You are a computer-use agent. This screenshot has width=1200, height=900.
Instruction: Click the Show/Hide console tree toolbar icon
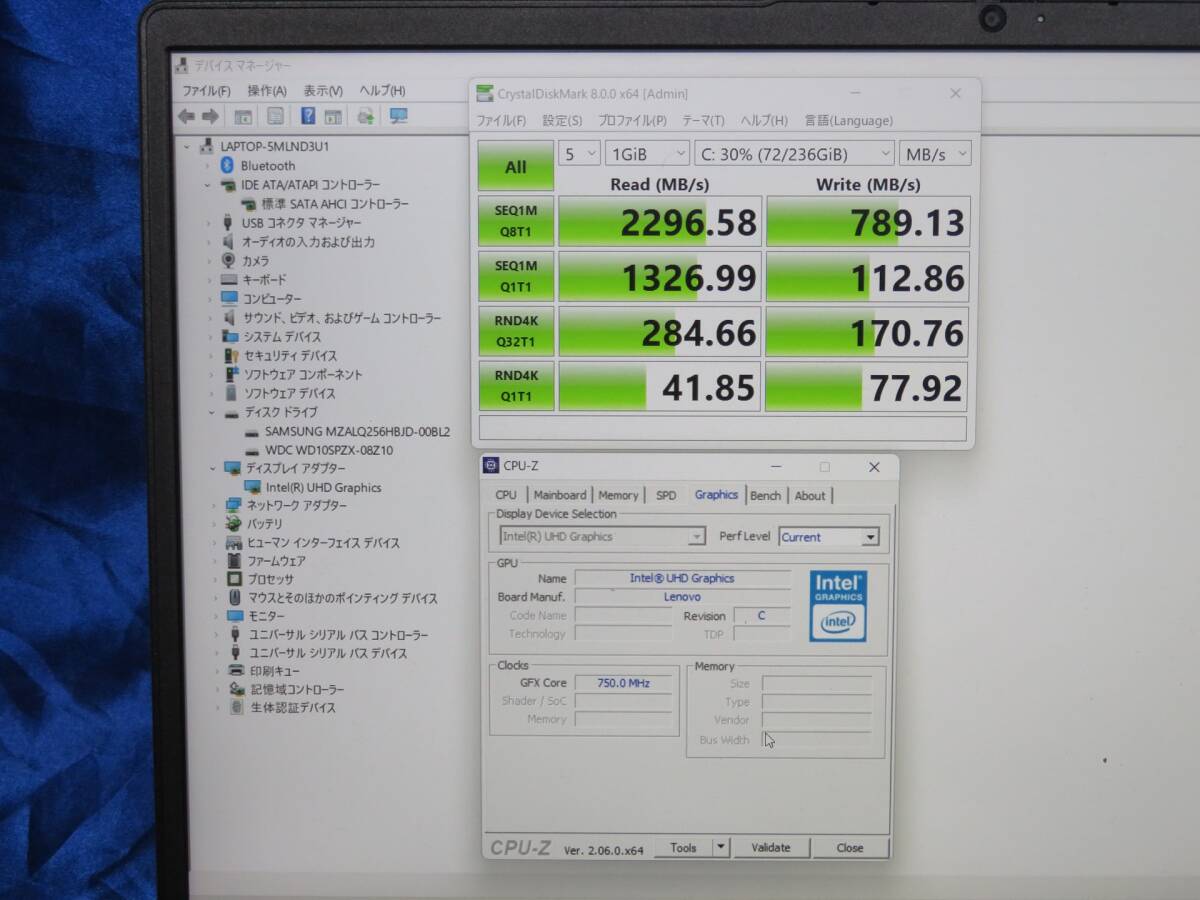click(243, 116)
